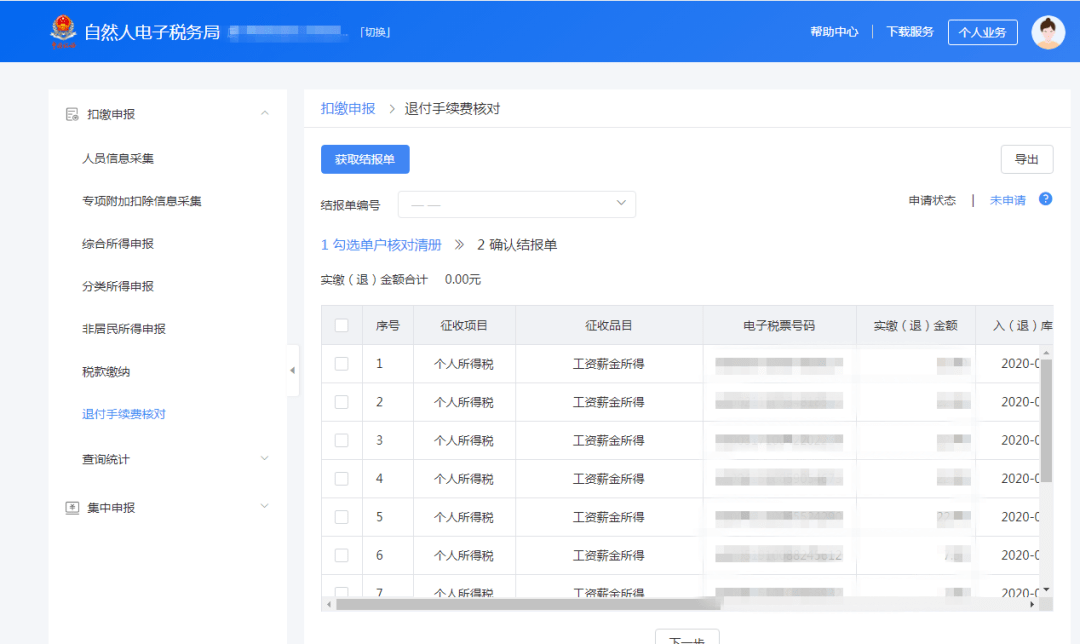Viewport: 1080px width, 644px height.
Task: Select all rows with the header checkbox
Action: coord(341,324)
